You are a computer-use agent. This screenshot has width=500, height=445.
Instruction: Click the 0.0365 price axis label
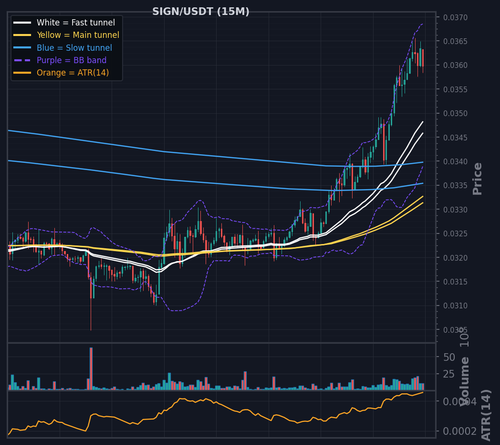click(455, 41)
